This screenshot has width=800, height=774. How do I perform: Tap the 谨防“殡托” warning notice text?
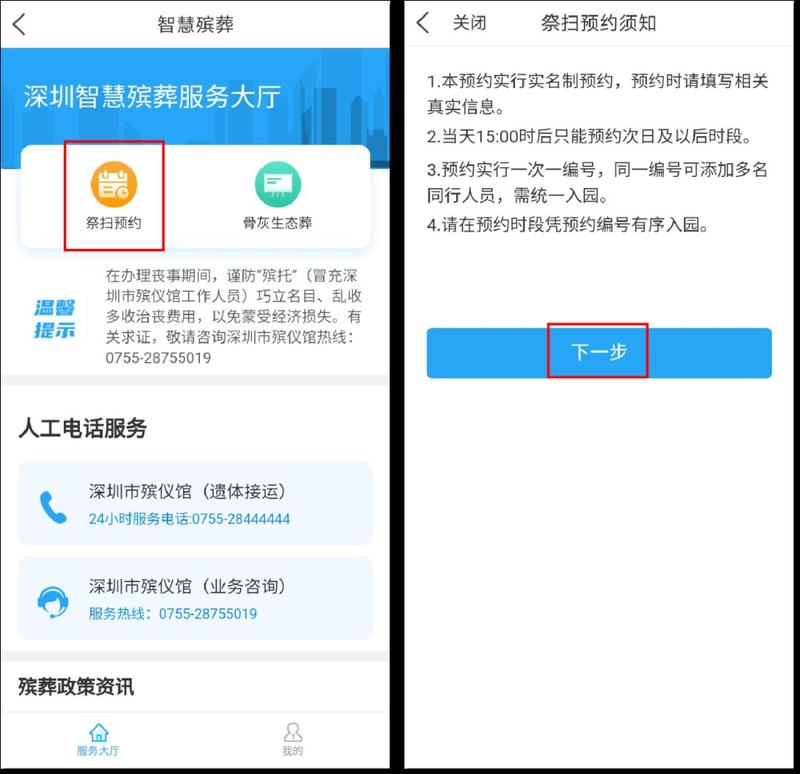[x=234, y=316]
